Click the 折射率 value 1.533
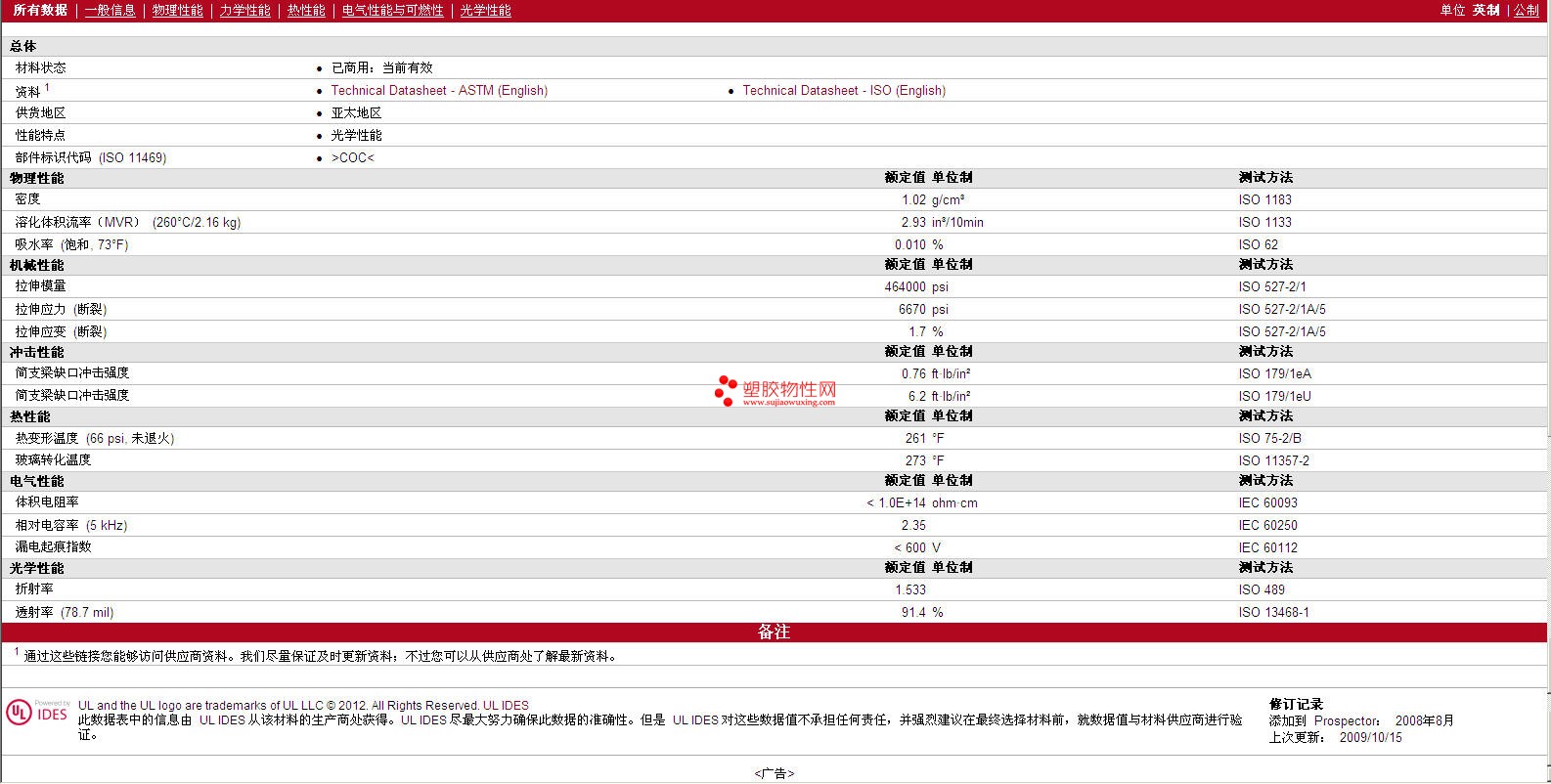The height and width of the screenshot is (784, 1551). pyautogui.click(x=910, y=589)
